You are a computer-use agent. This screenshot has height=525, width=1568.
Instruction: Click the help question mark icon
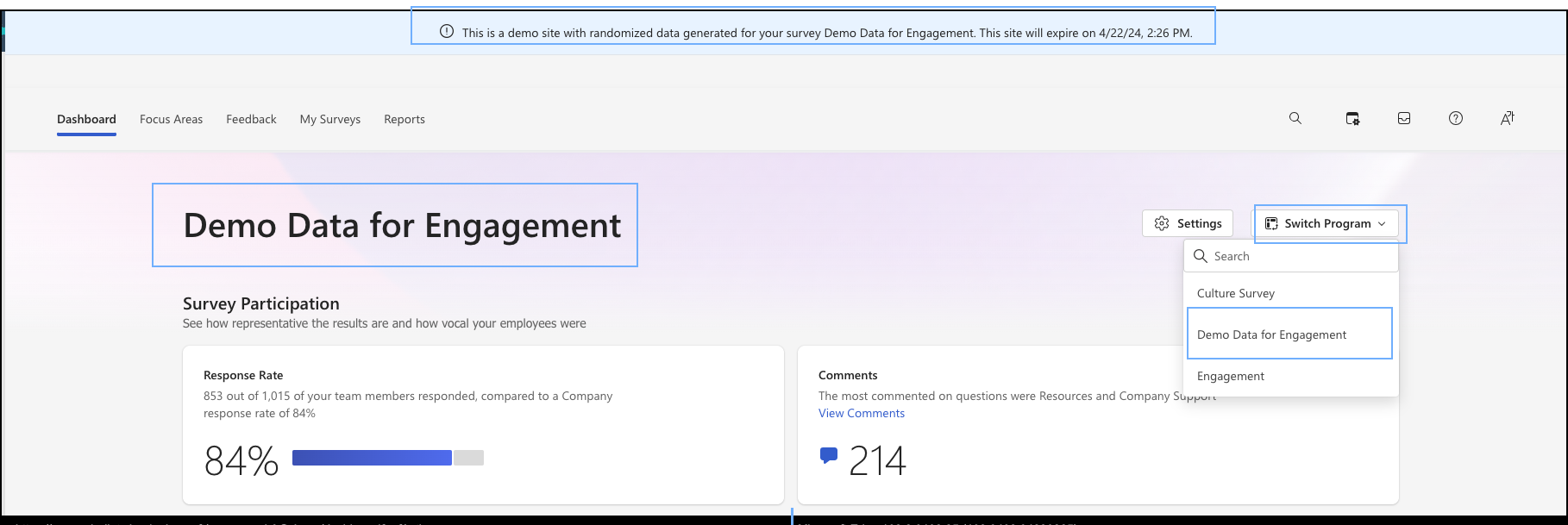[1456, 119]
